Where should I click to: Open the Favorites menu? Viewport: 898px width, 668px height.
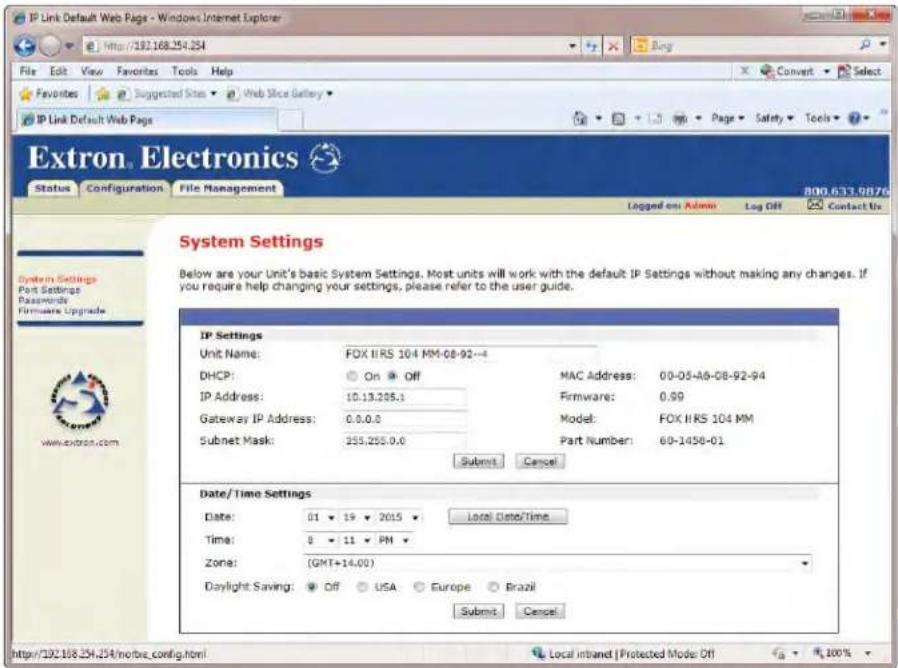tap(137, 71)
